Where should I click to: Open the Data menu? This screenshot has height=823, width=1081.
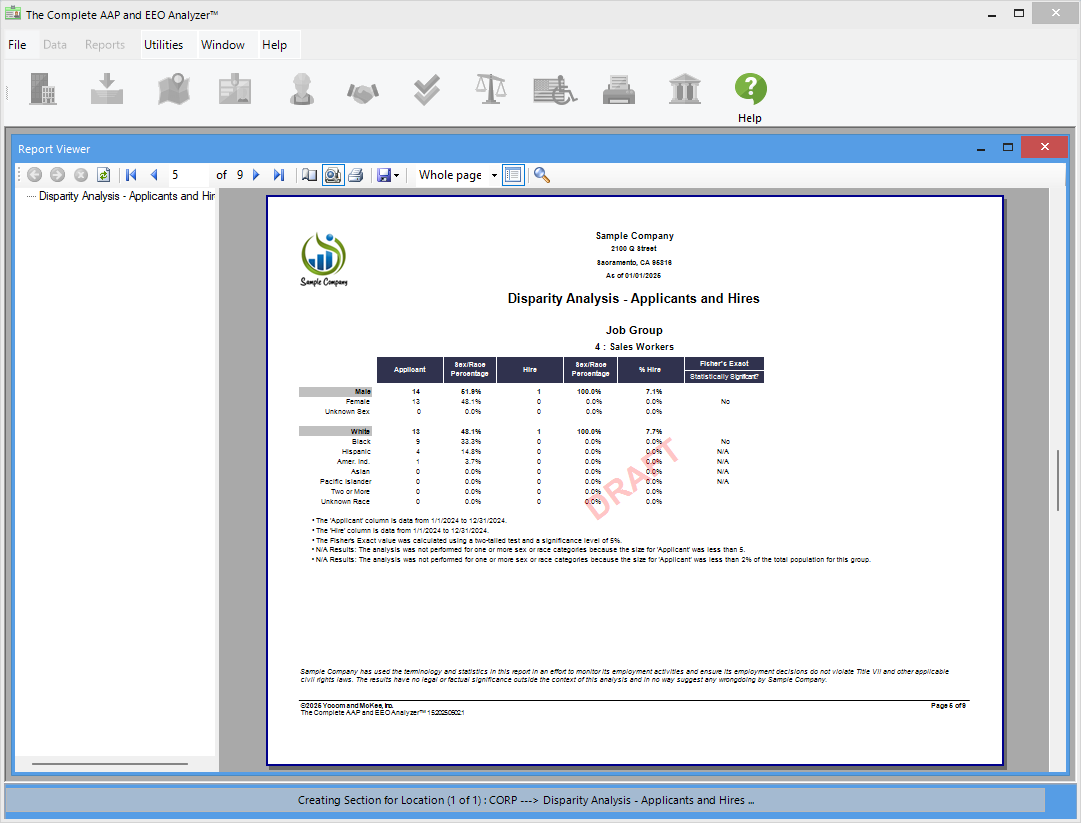(x=55, y=45)
